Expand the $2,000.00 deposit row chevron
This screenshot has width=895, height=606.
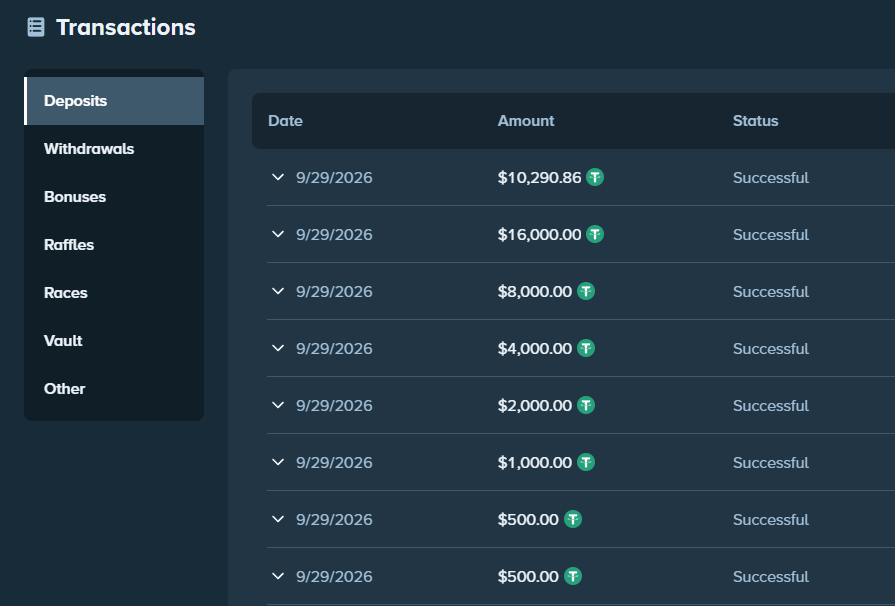tap(278, 406)
